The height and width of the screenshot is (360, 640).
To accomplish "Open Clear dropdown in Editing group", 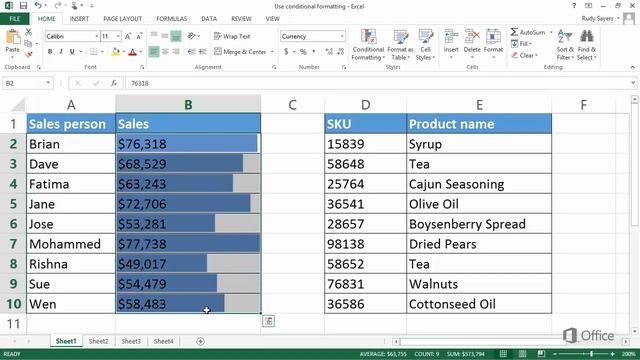I will [x=524, y=55].
